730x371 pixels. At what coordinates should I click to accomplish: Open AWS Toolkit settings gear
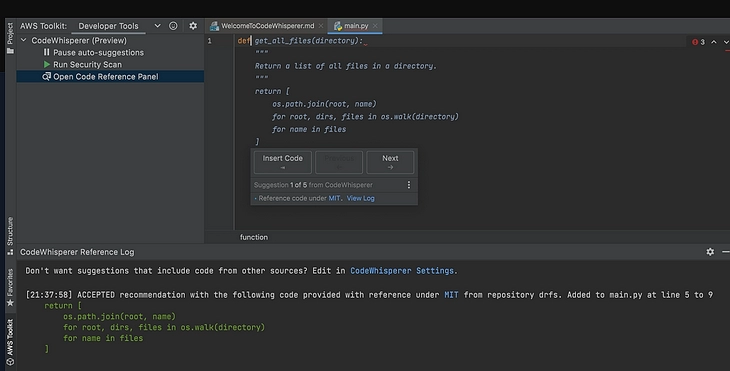click(x=193, y=26)
